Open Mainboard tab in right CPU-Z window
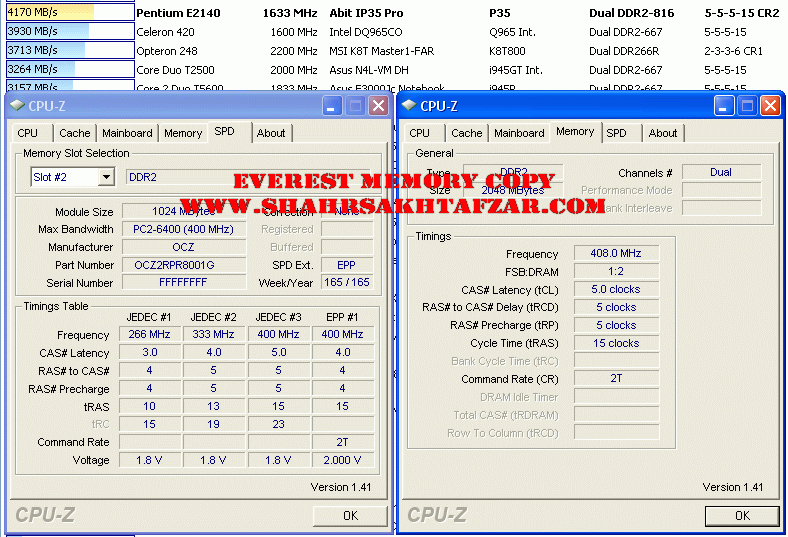Viewport: 788px width, 537px height. (519, 133)
